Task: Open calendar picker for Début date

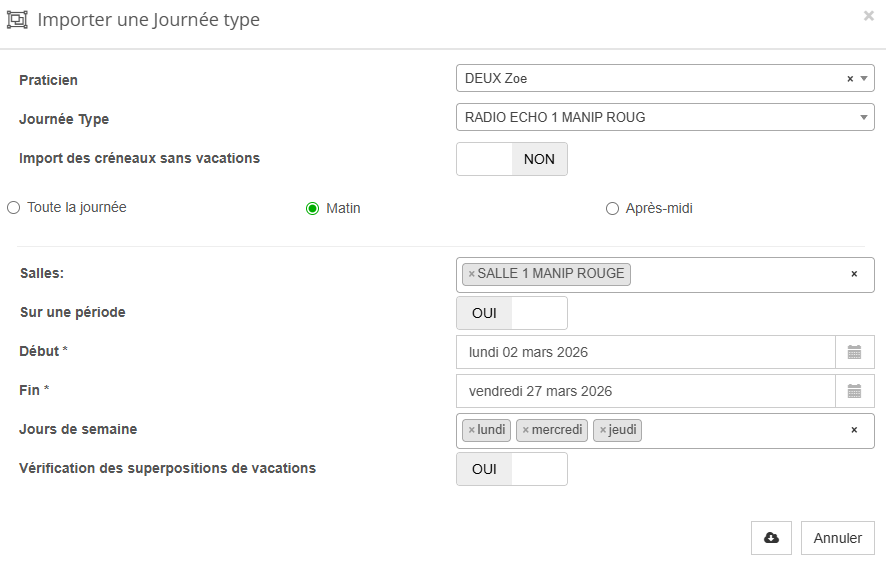Action: 854,352
